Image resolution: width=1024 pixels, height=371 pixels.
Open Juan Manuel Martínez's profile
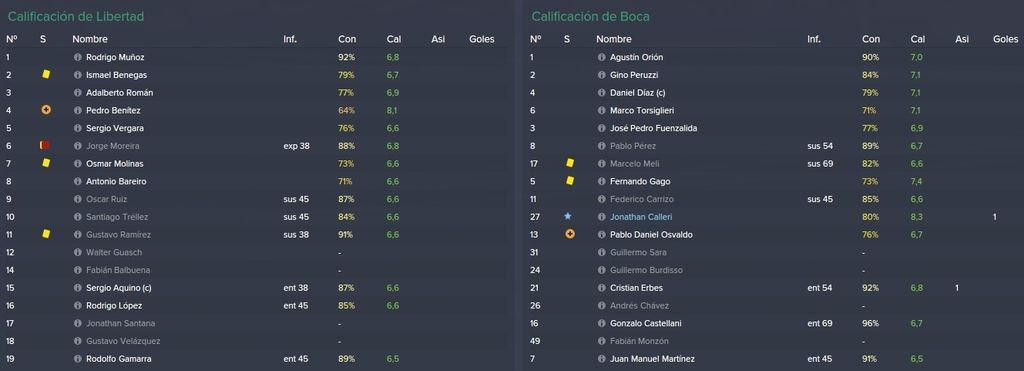[652, 359]
